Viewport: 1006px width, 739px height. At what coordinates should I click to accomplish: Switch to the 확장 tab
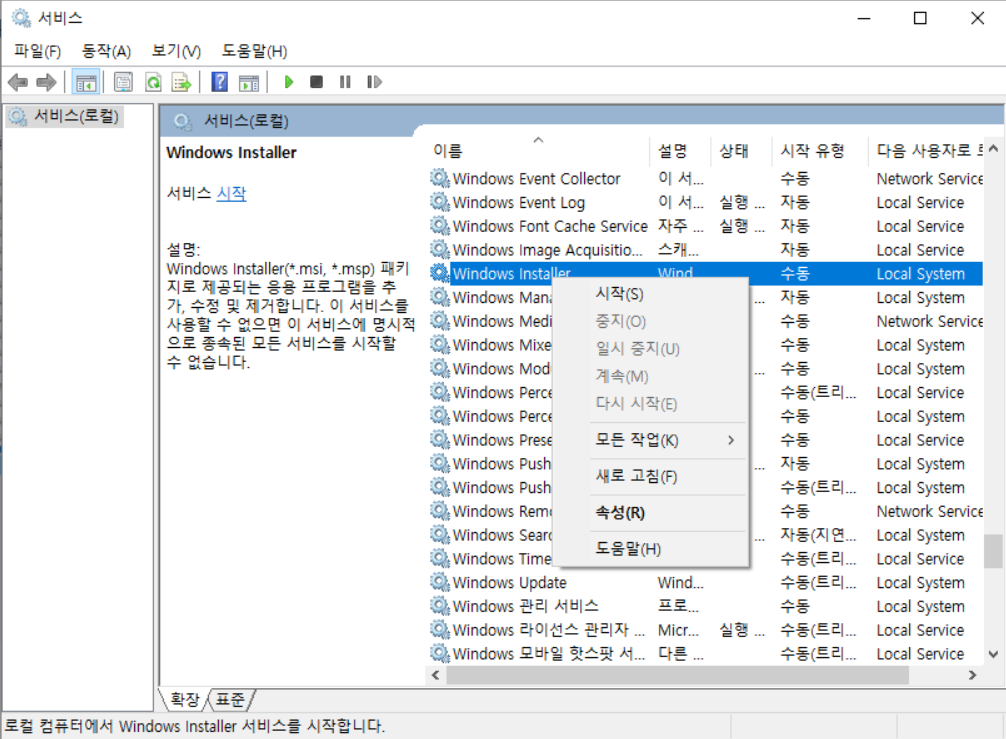coord(185,699)
